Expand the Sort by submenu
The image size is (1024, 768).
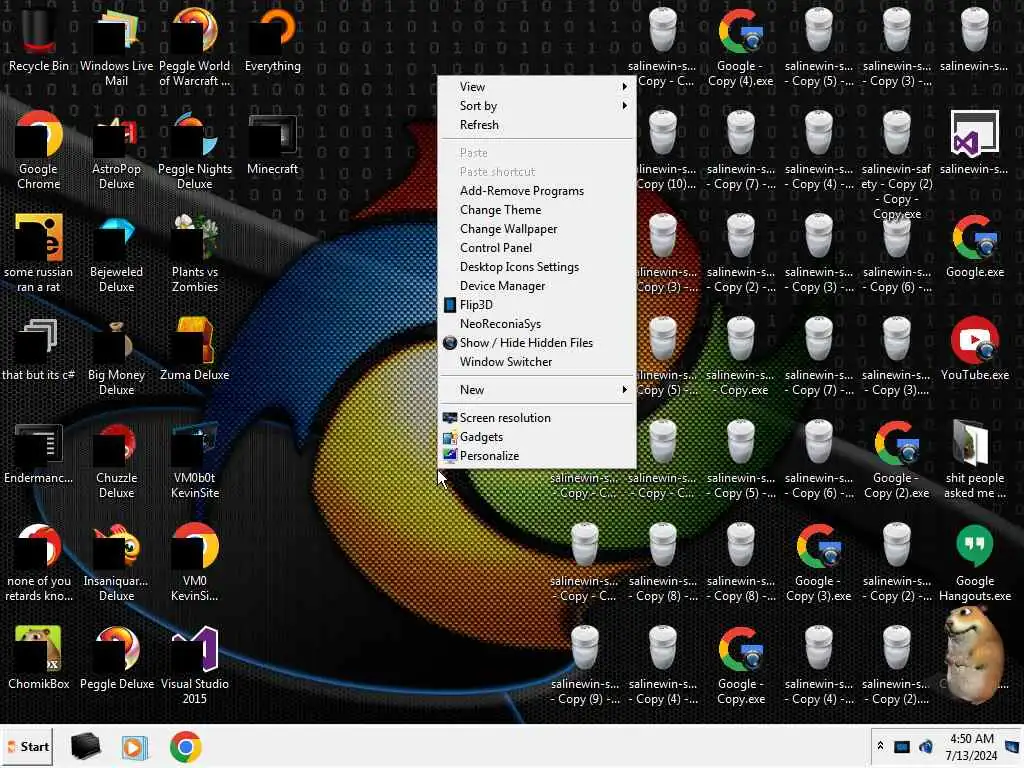click(x=537, y=106)
